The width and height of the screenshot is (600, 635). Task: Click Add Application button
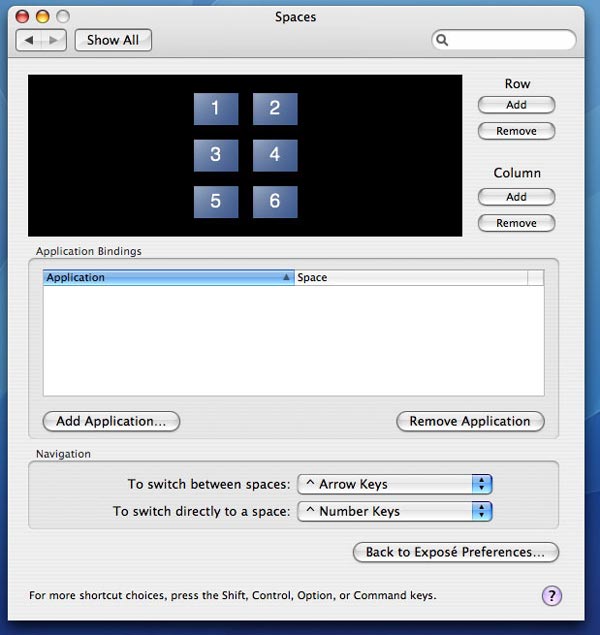pos(111,421)
